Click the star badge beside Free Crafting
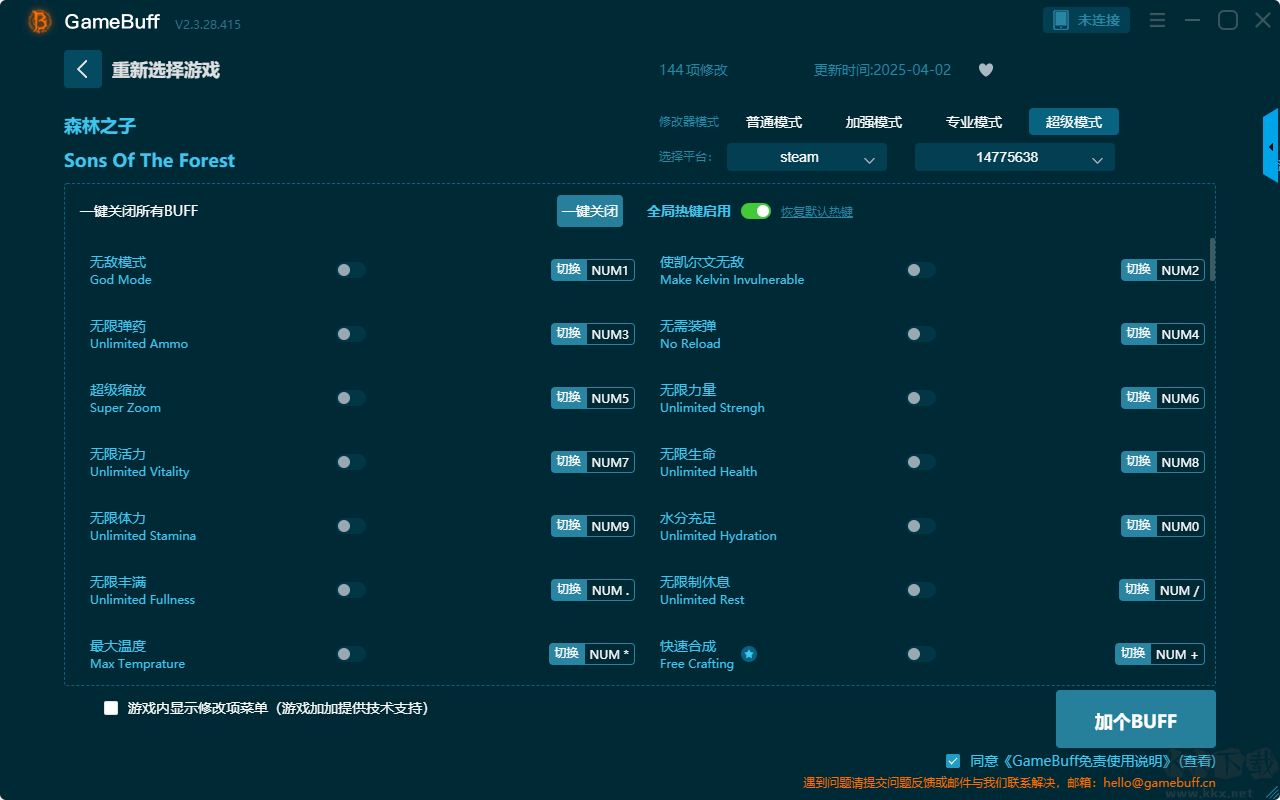Image resolution: width=1280 pixels, height=800 pixels. tap(749, 654)
